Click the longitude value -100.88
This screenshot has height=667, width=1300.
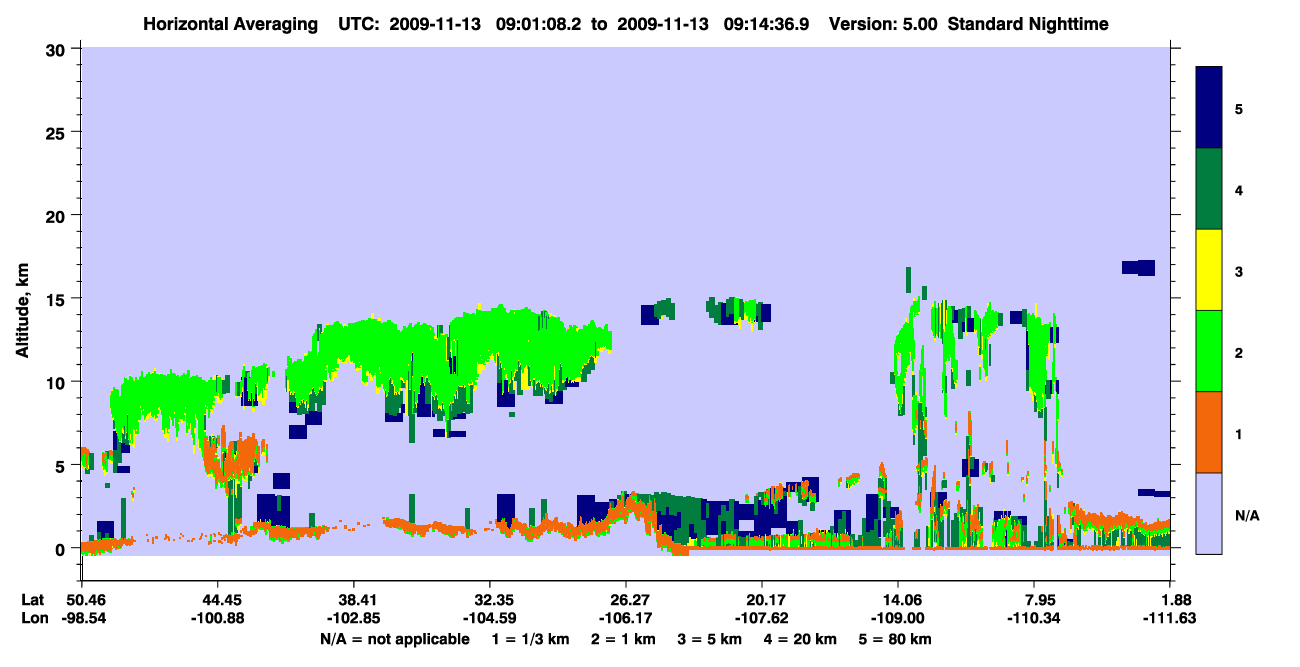pos(217,619)
